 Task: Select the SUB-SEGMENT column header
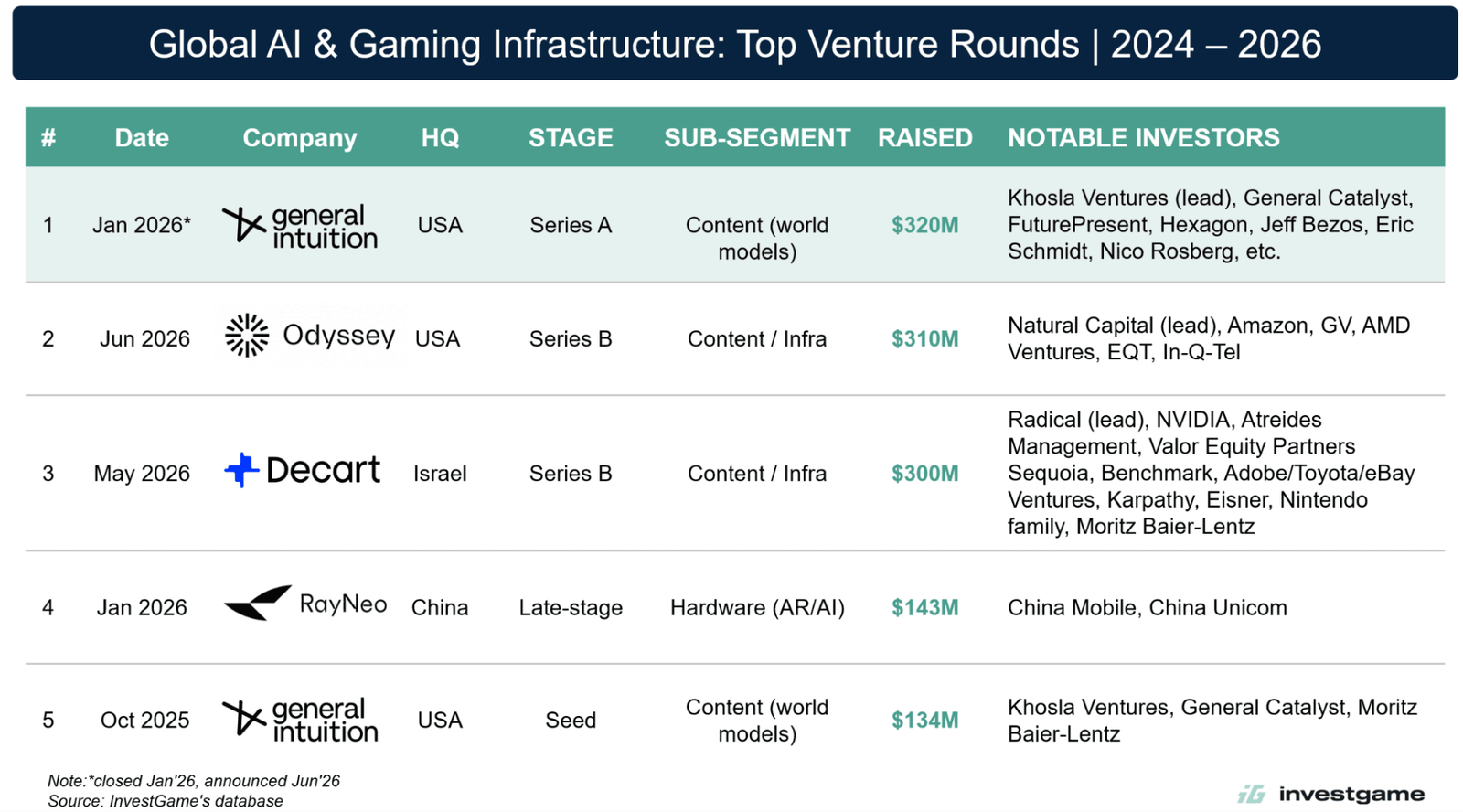tap(757, 138)
